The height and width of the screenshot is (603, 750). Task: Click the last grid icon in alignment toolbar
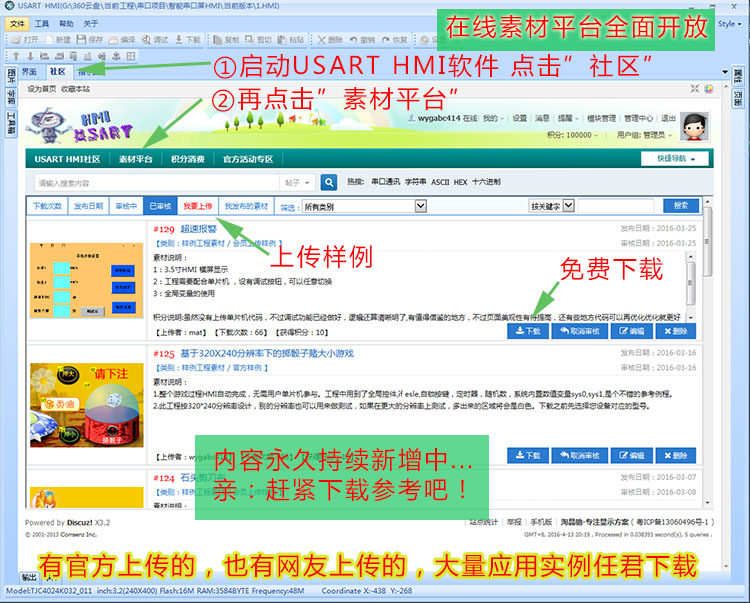(x=131, y=56)
